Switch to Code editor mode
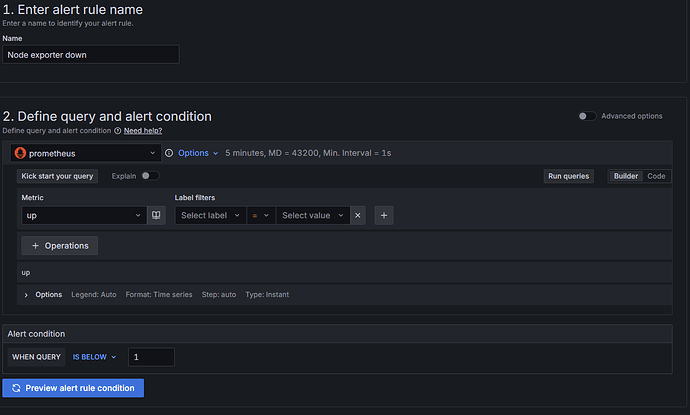The image size is (690, 415). pos(656,176)
